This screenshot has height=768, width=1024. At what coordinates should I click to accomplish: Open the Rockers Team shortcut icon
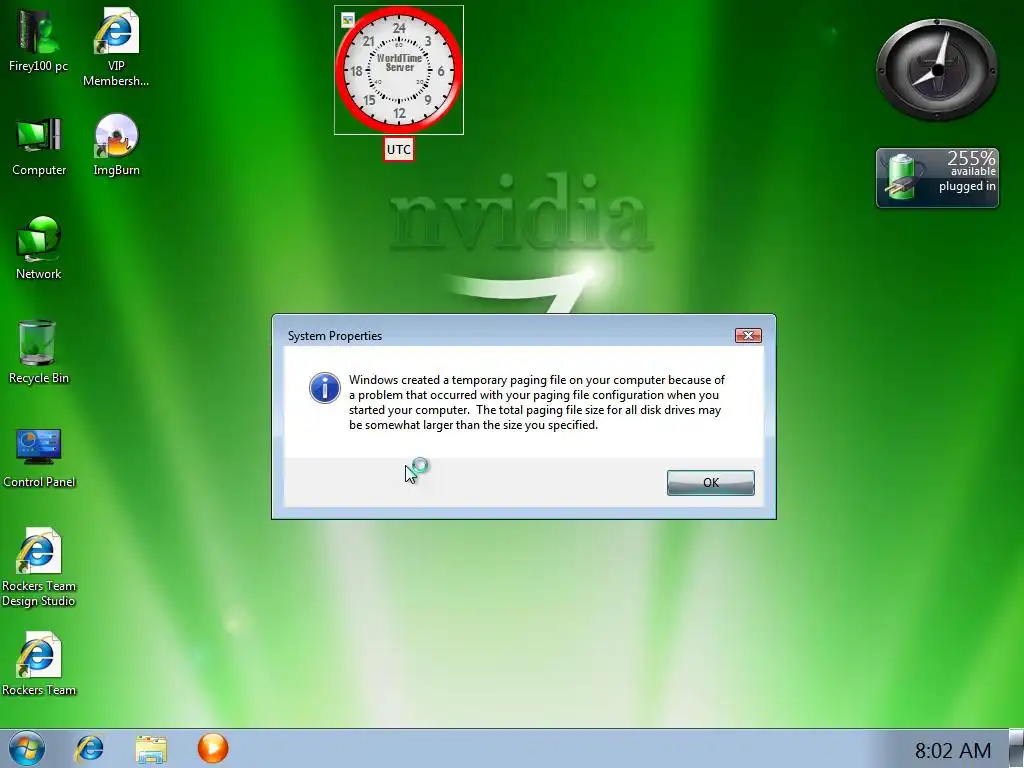click(x=39, y=664)
